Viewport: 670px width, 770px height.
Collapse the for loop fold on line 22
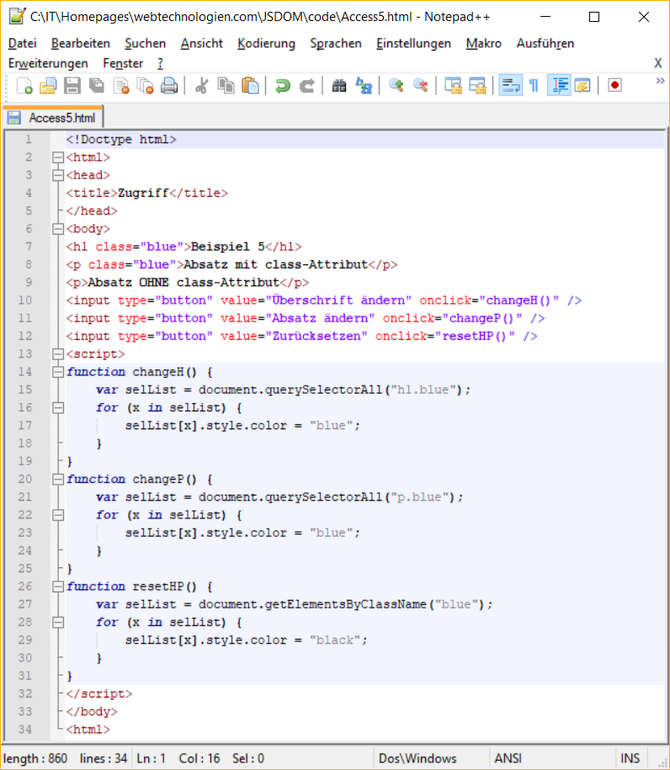(x=58, y=515)
